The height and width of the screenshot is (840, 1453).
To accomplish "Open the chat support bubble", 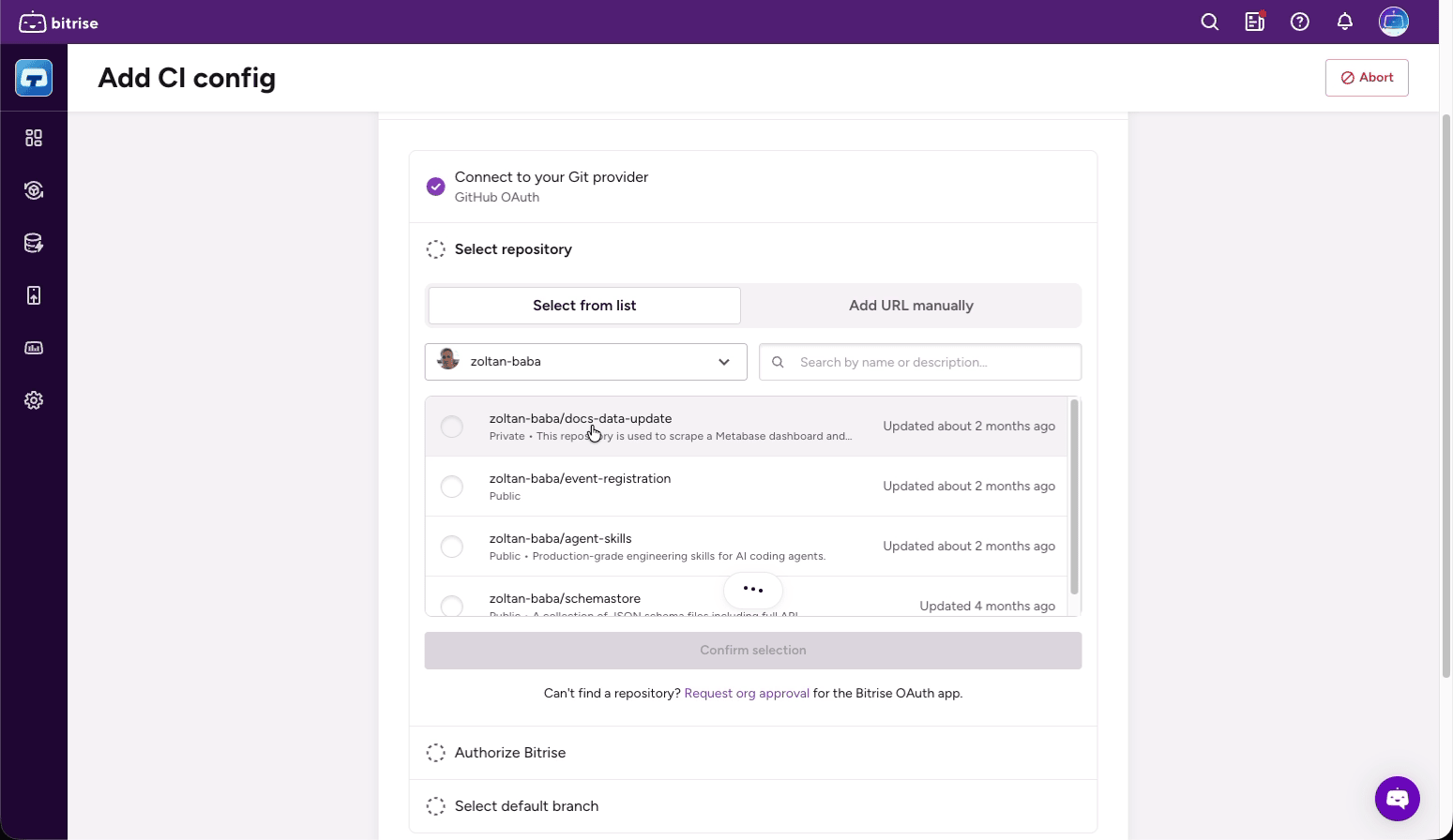I will 1398,799.
